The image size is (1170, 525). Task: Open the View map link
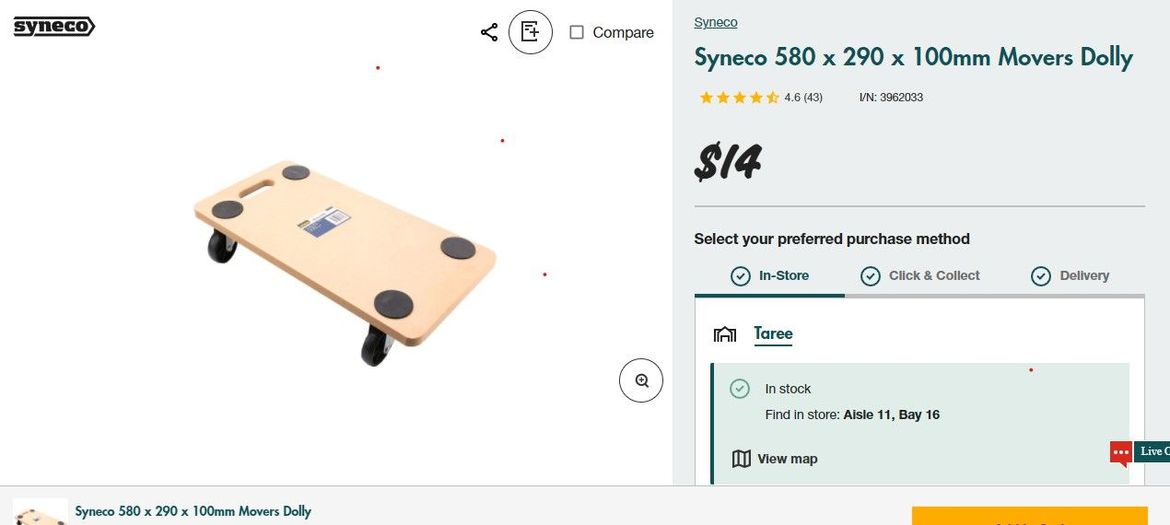787,459
